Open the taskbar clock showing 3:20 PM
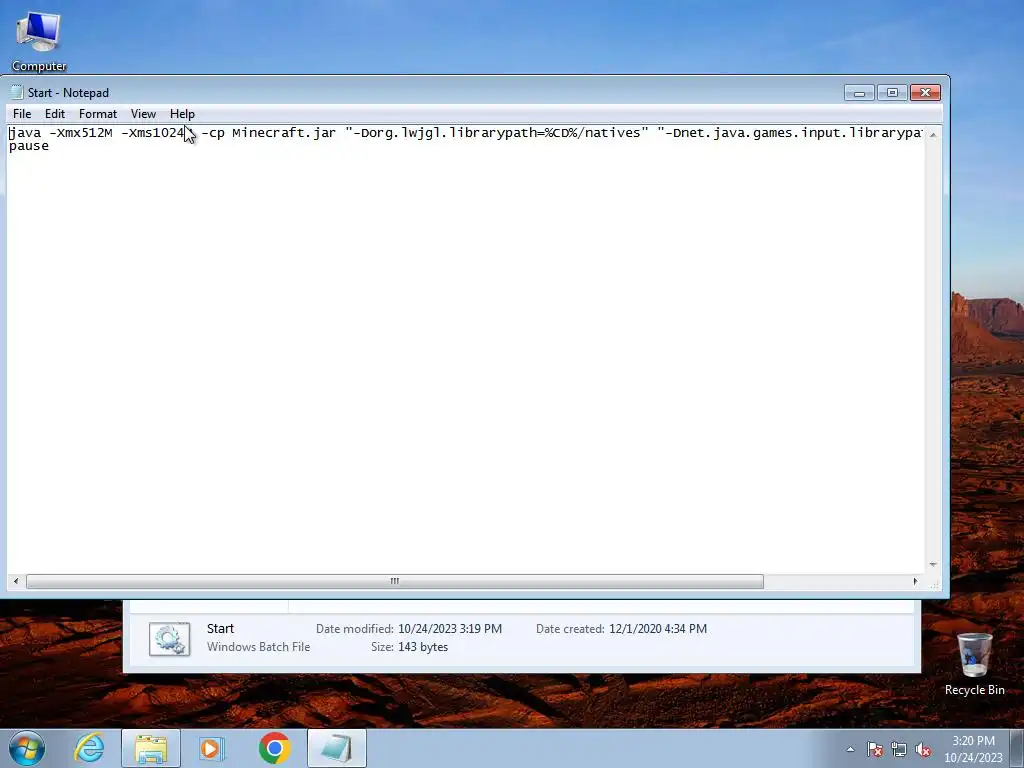1024x768 pixels. tap(973, 749)
